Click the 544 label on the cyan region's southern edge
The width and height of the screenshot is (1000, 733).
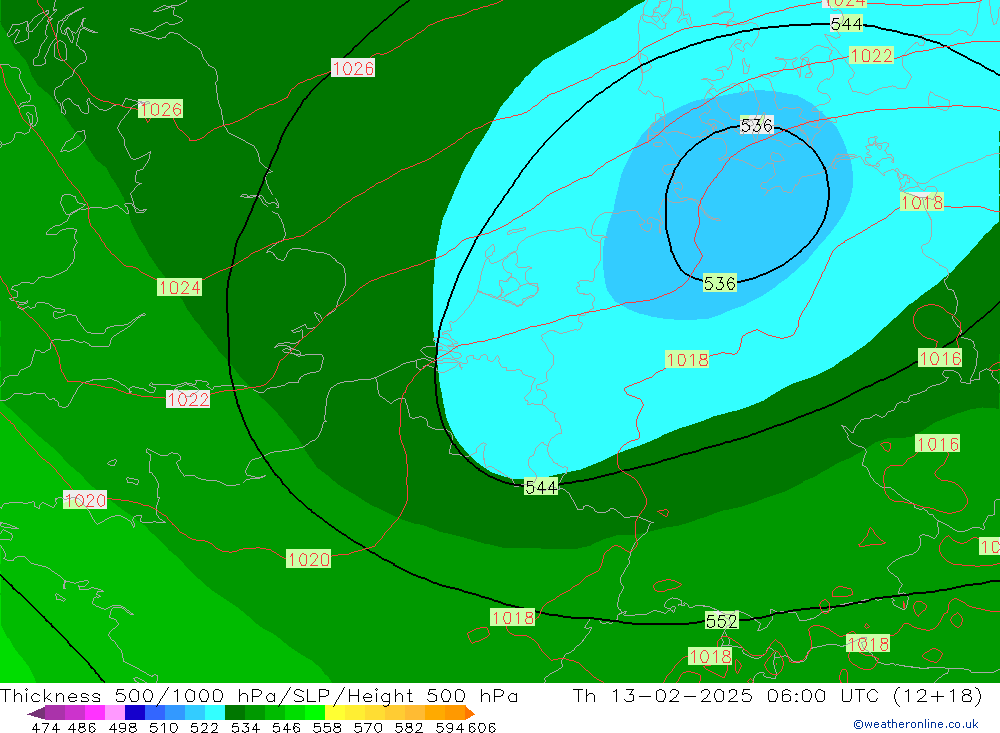(x=541, y=487)
